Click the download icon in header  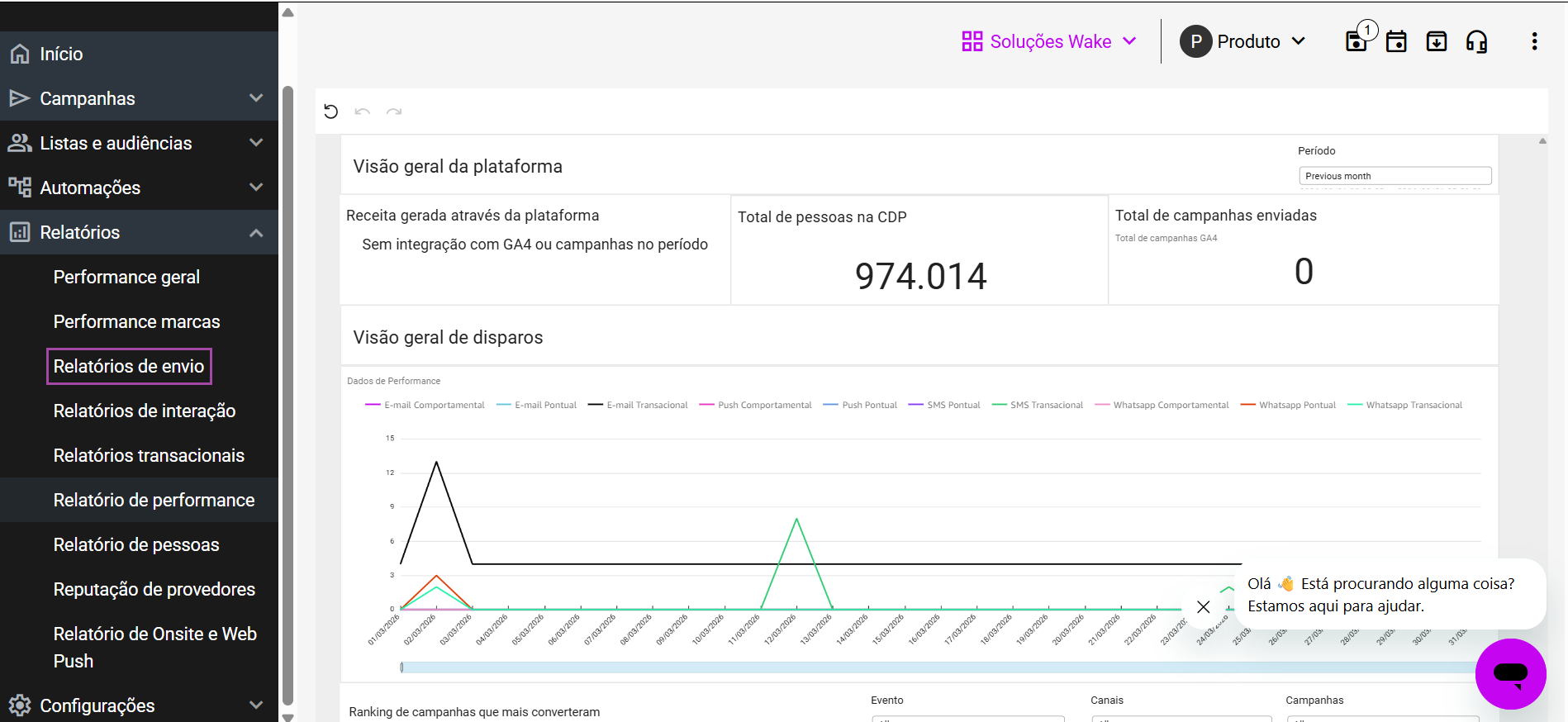pyautogui.click(x=1437, y=41)
